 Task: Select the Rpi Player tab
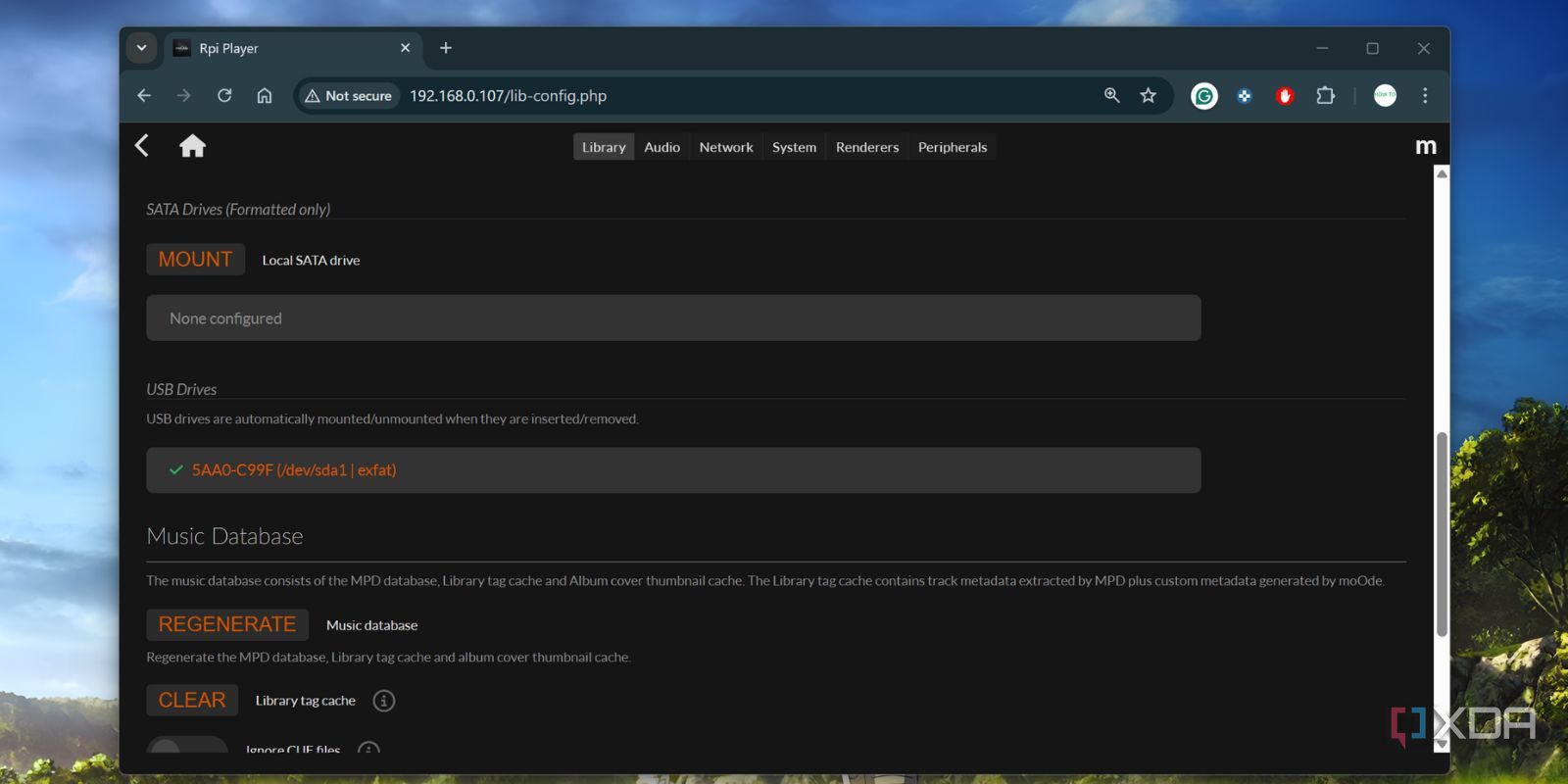tap(293, 48)
